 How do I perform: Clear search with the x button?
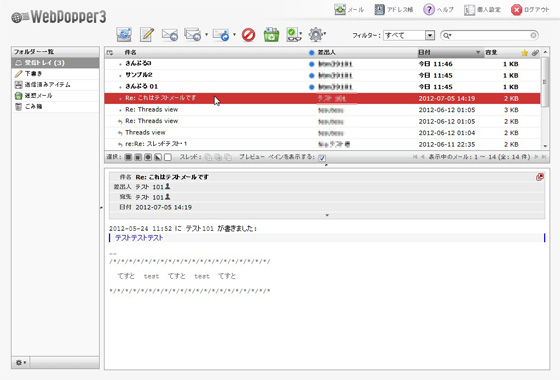[x=533, y=35]
